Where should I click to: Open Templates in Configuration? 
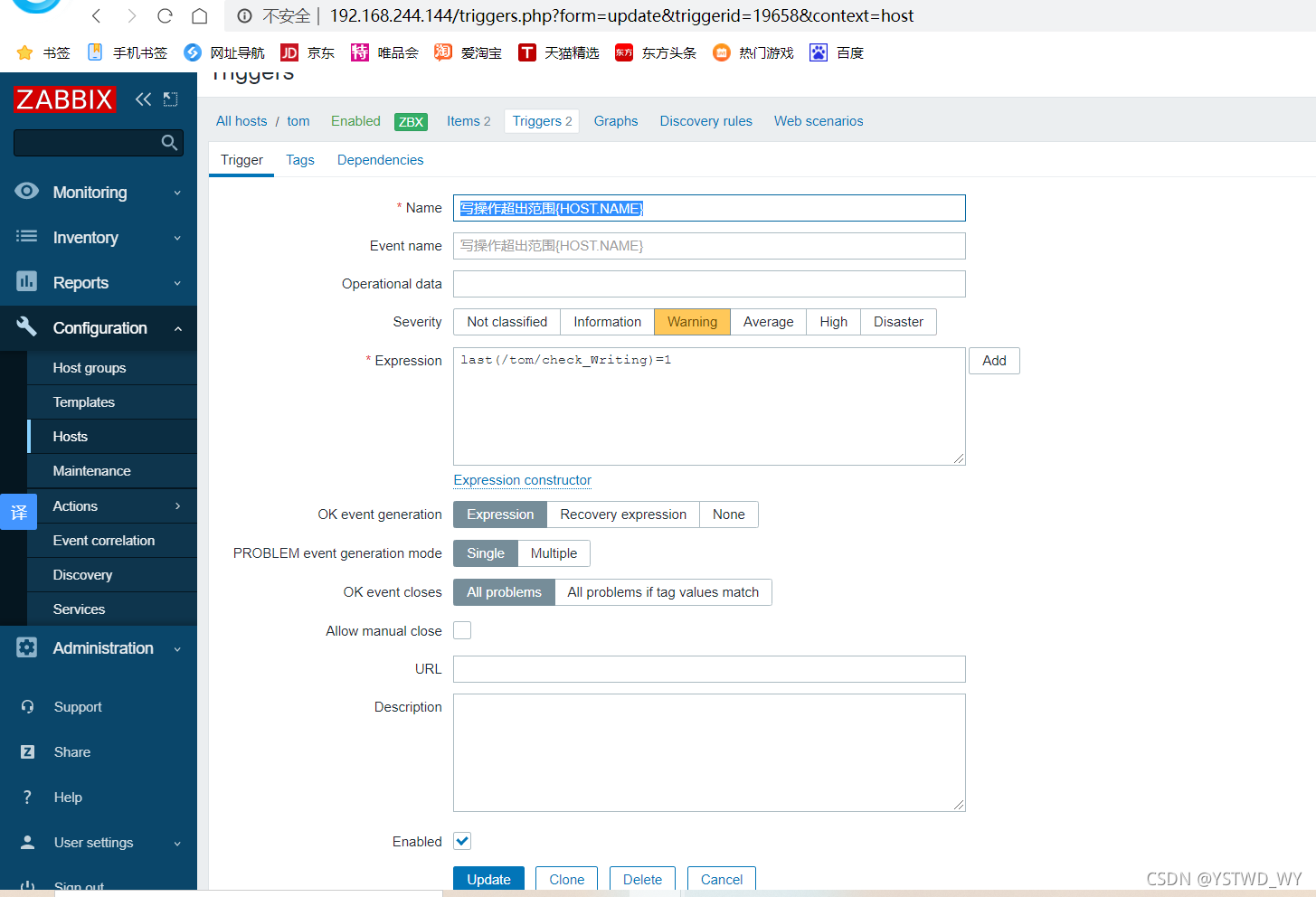pyautogui.click(x=112, y=402)
